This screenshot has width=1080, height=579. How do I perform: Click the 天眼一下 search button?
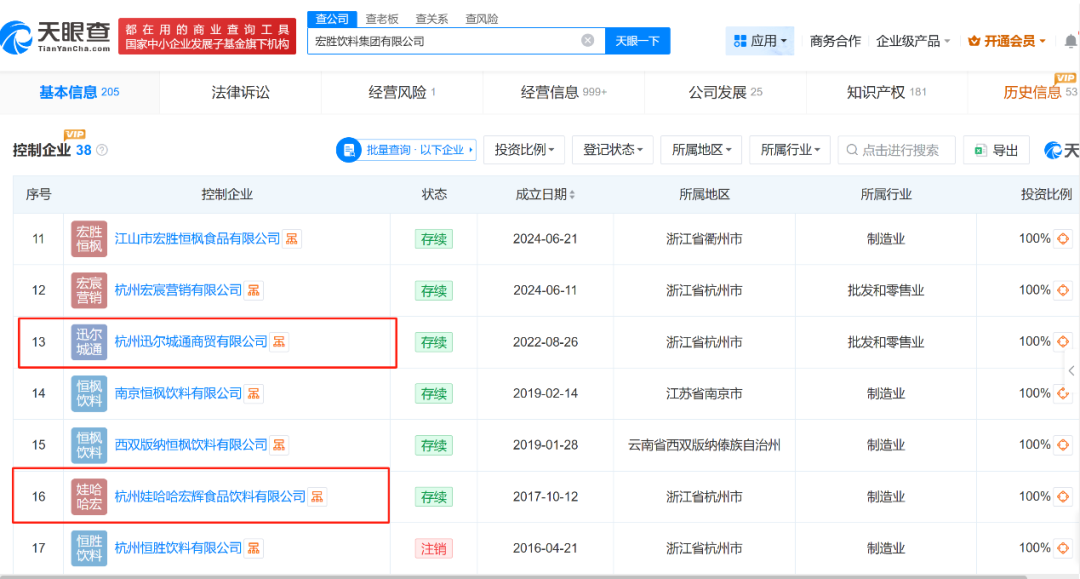click(637, 41)
